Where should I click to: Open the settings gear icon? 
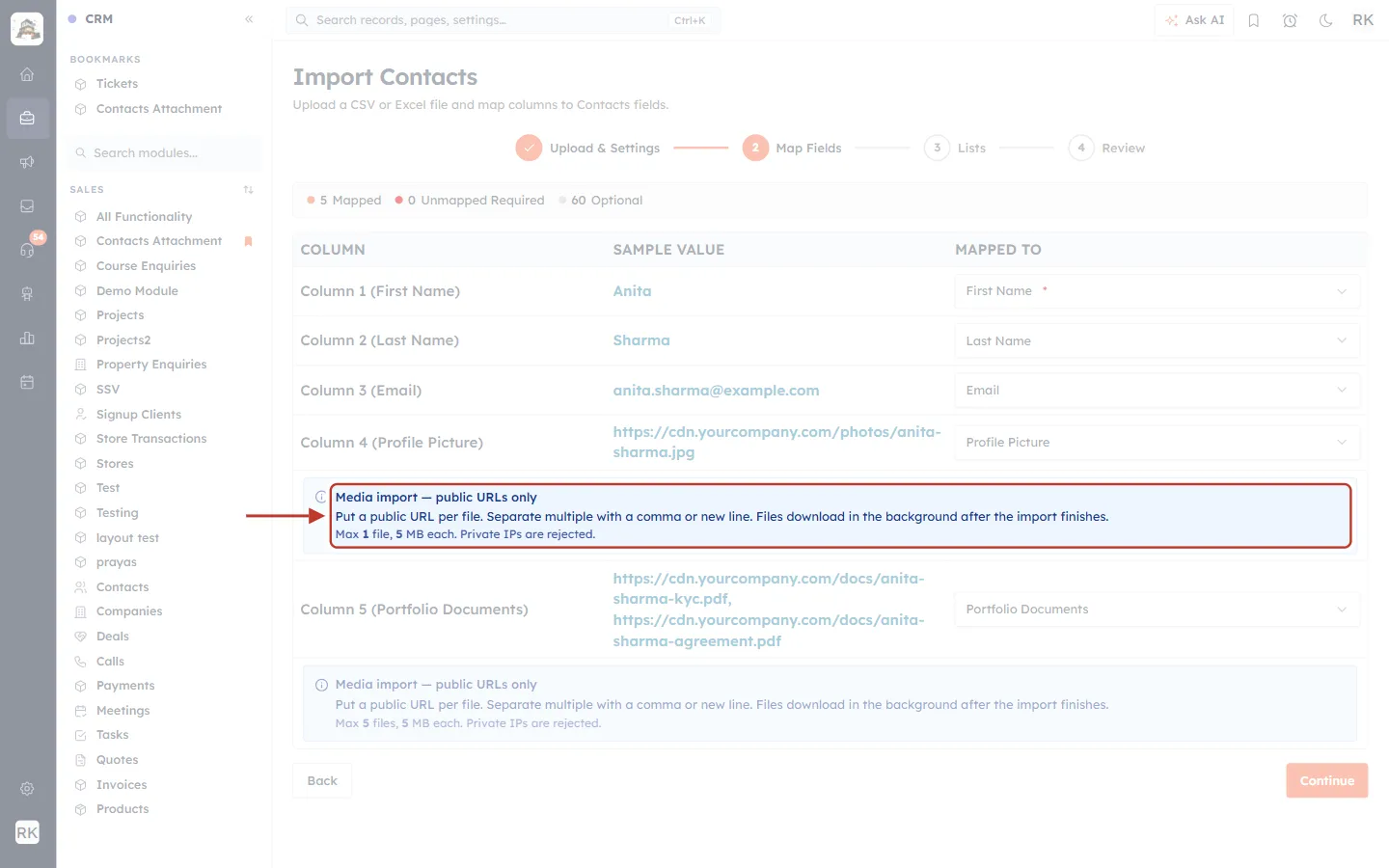[x=27, y=789]
